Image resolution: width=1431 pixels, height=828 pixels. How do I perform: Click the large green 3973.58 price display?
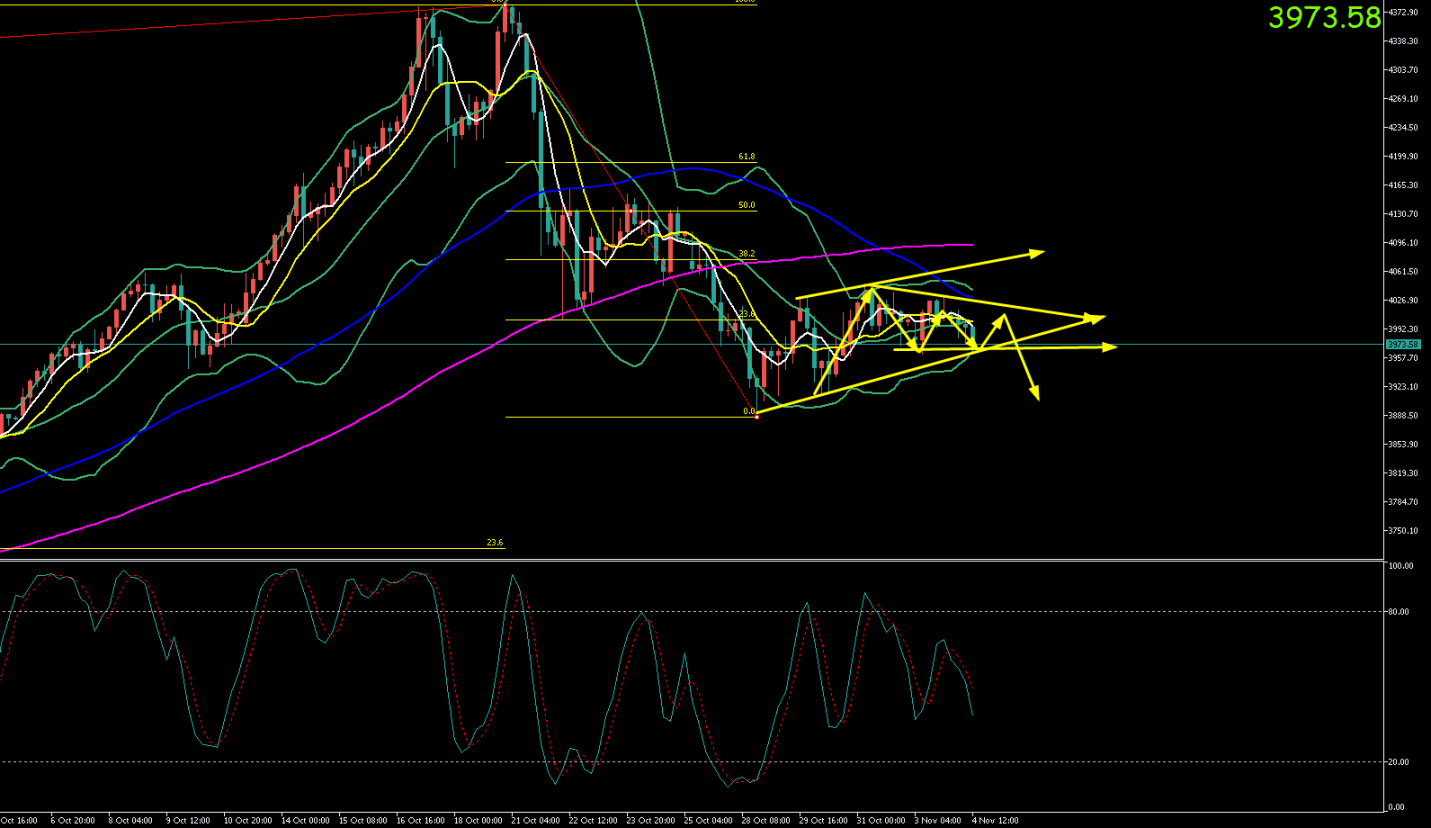1323,17
